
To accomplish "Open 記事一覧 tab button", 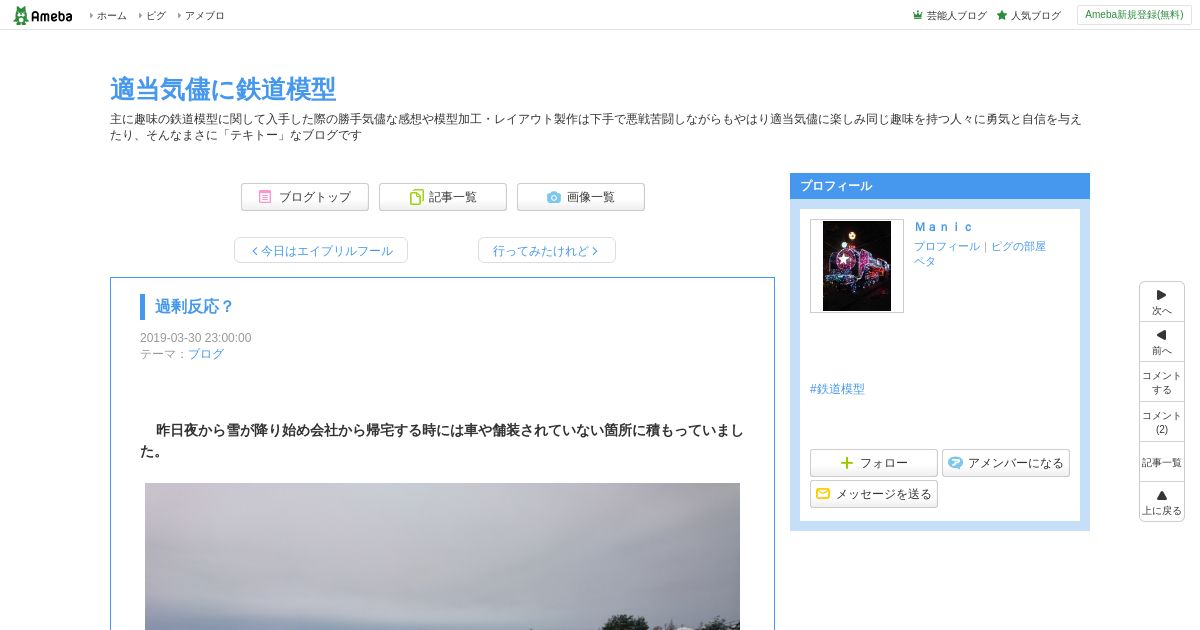I will click(x=443, y=197).
